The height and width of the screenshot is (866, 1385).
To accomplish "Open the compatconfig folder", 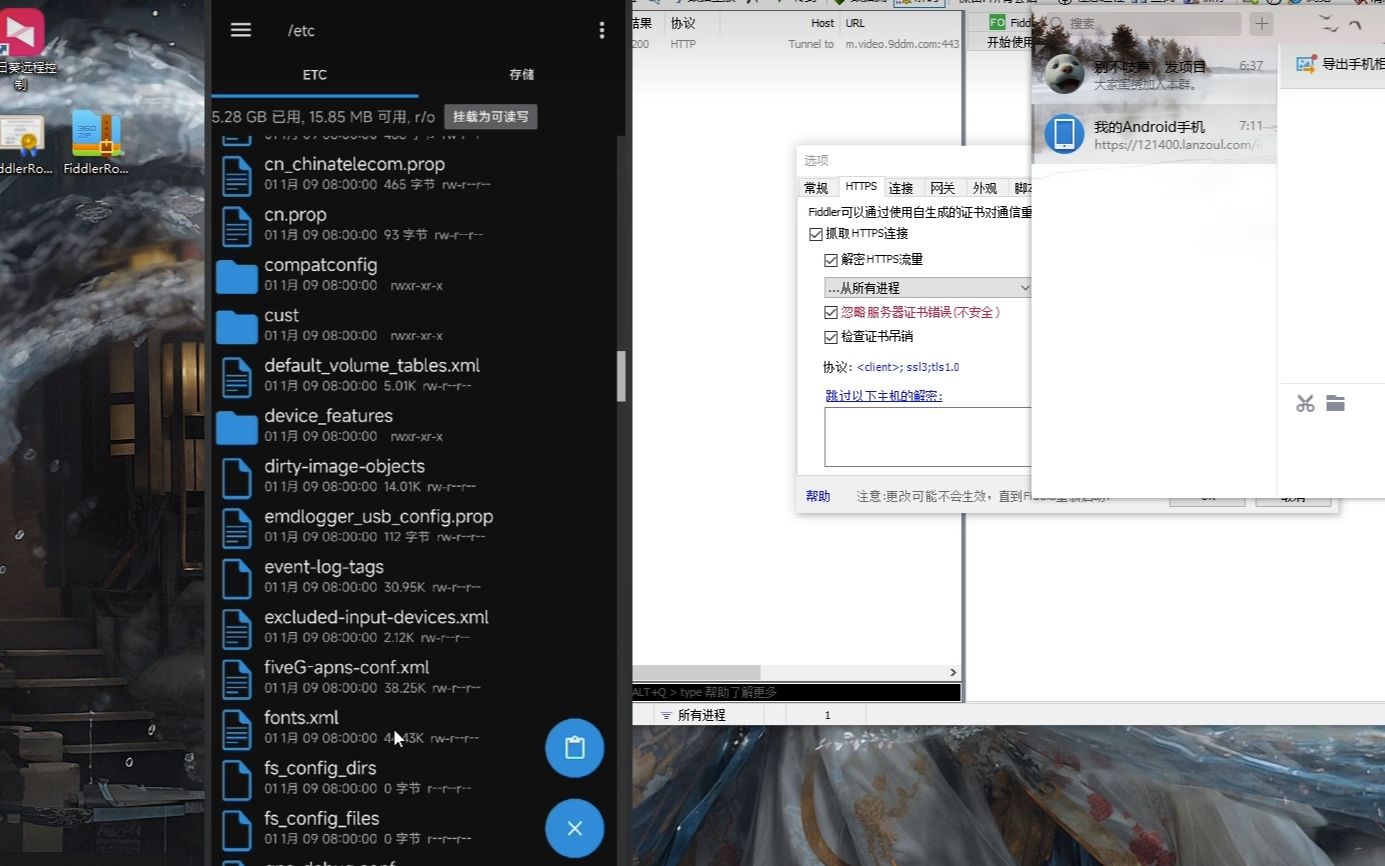I will click(x=237, y=275).
